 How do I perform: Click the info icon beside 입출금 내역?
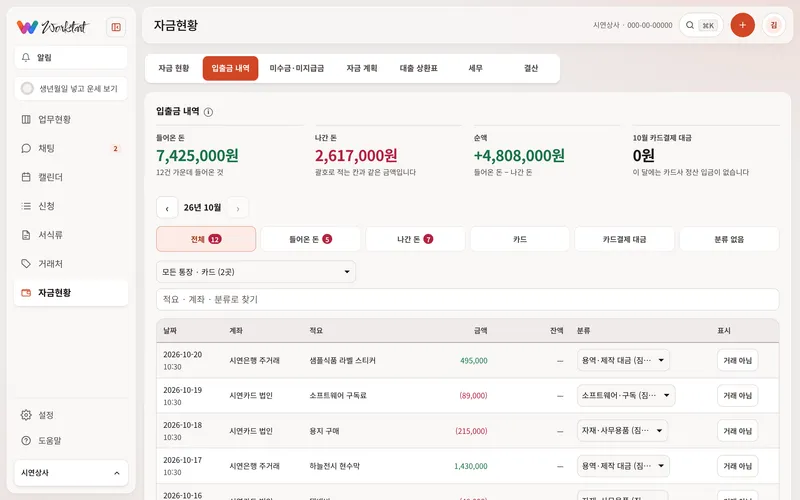pyautogui.click(x=208, y=112)
